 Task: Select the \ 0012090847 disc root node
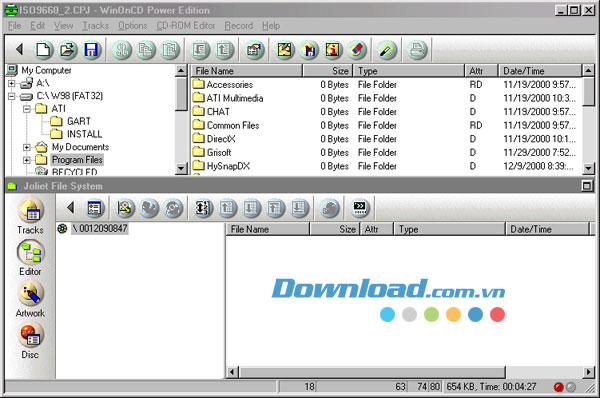tap(99, 228)
